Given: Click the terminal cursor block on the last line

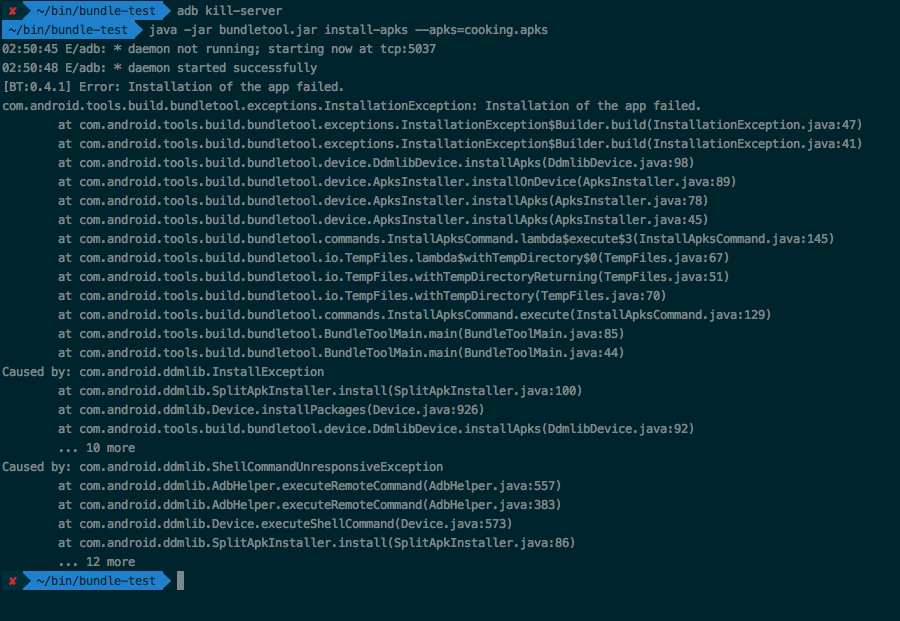Looking at the screenshot, I should click(x=182, y=580).
